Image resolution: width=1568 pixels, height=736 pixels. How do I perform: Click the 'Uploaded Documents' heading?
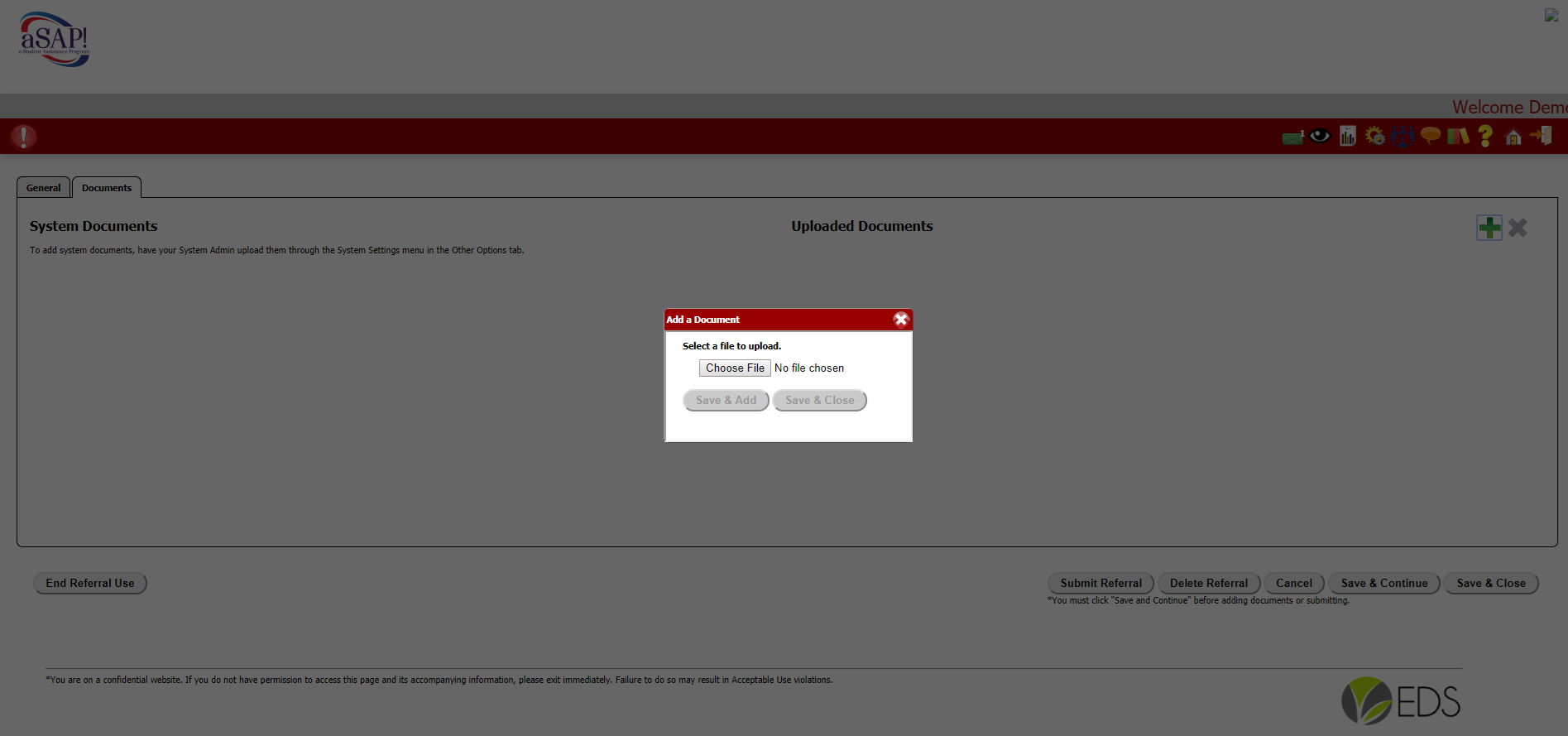point(862,226)
